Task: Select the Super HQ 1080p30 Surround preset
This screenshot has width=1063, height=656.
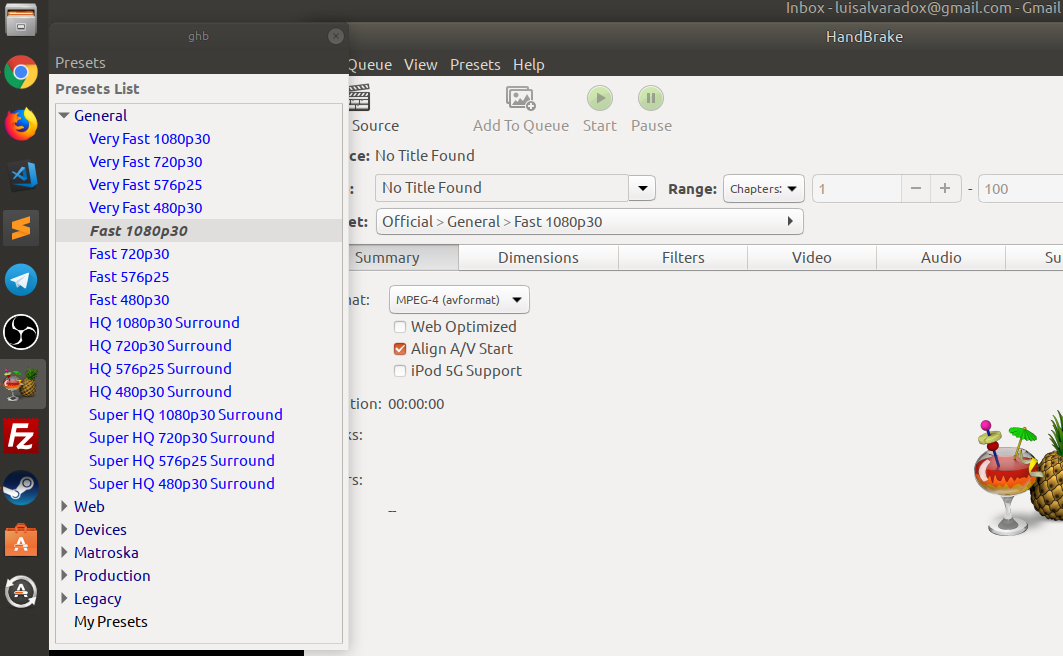Action: point(186,415)
